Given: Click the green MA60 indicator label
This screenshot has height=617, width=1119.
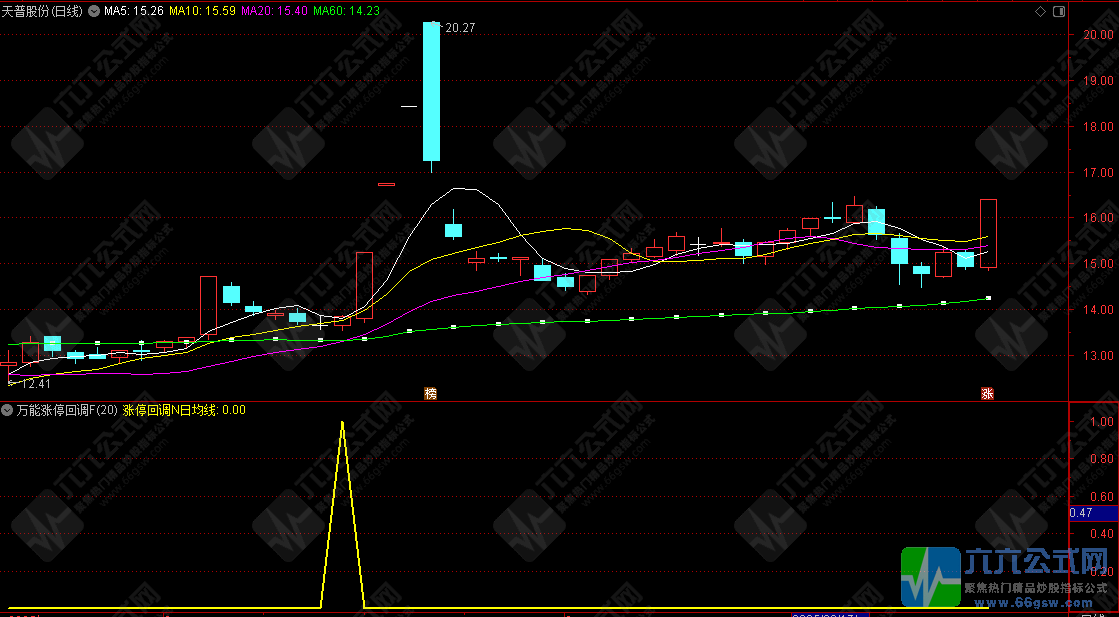Looking at the screenshot, I should pos(347,11).
